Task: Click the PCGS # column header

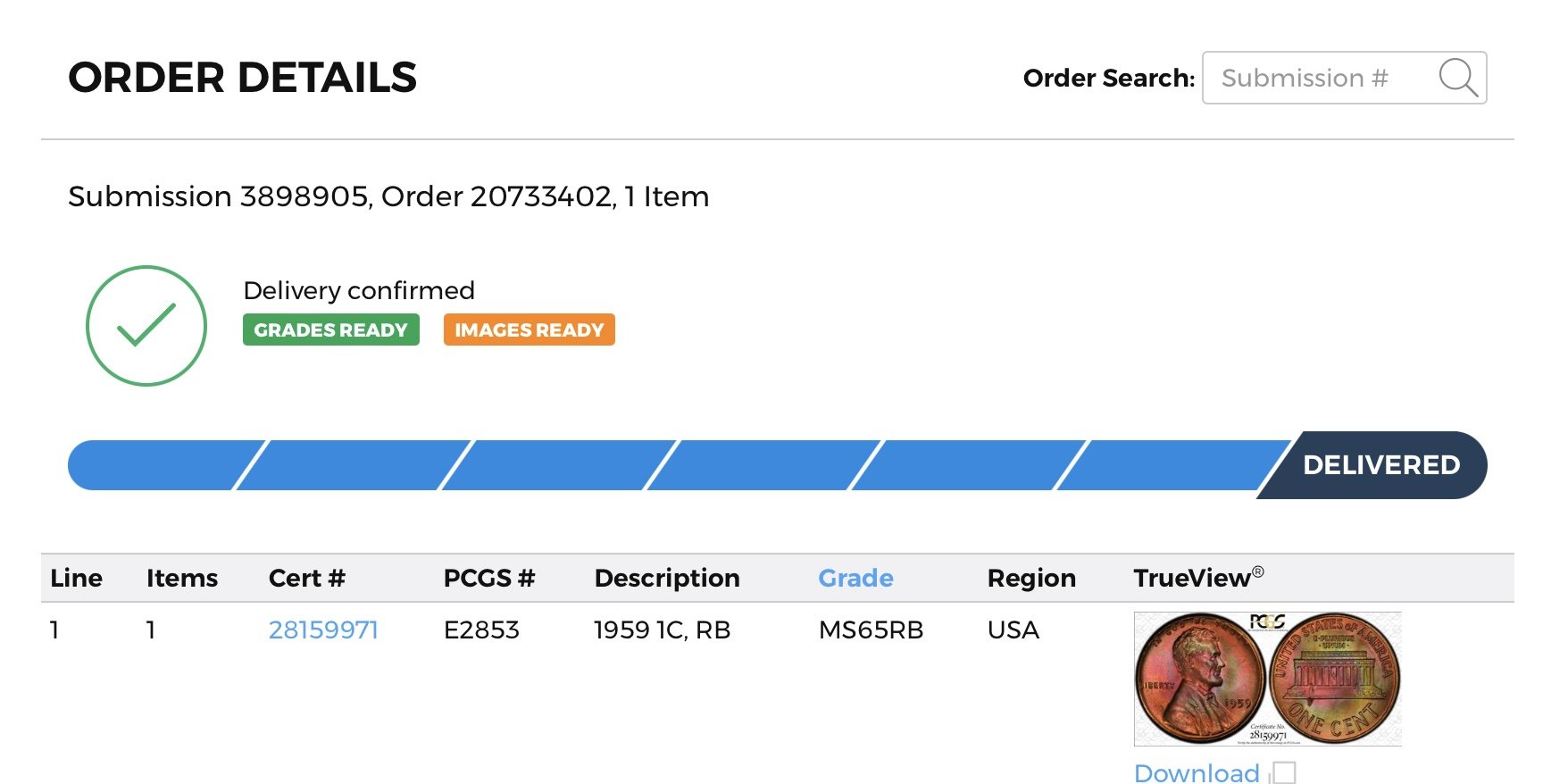Action: click(489, 578)
